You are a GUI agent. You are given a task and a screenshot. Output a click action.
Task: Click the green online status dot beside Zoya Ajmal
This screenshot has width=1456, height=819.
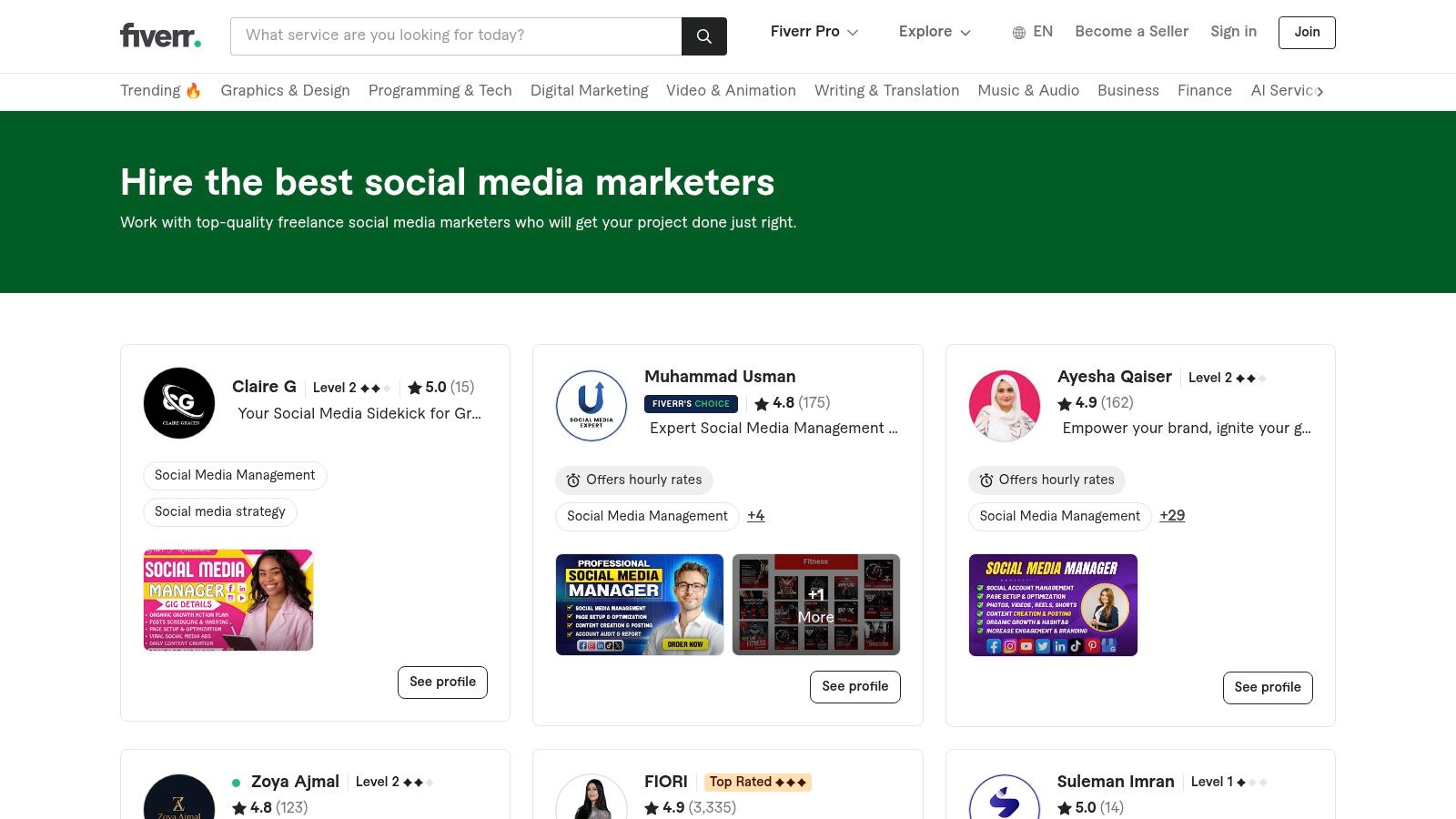[237, 781]
